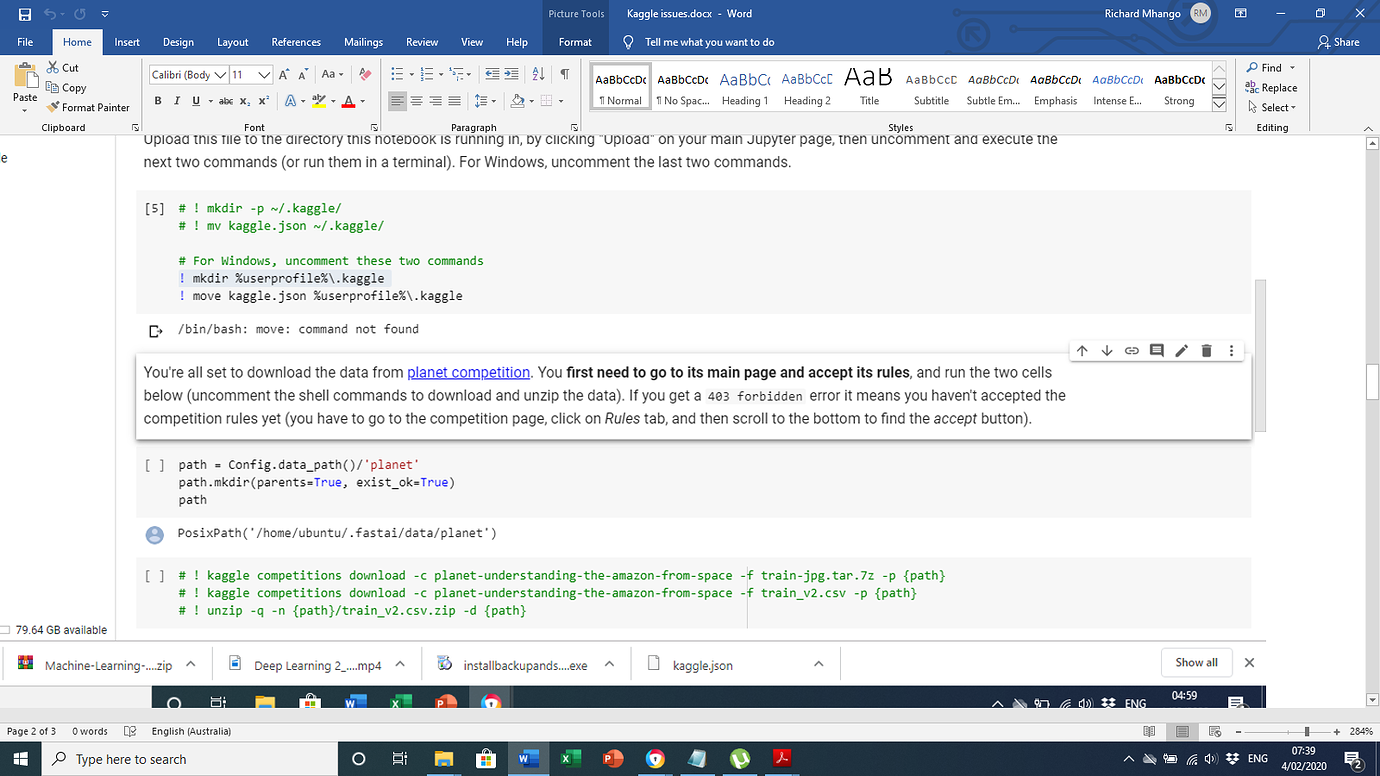Switch to the Picture Tools Format tab

pyautogui.click(x=575, y=42)
